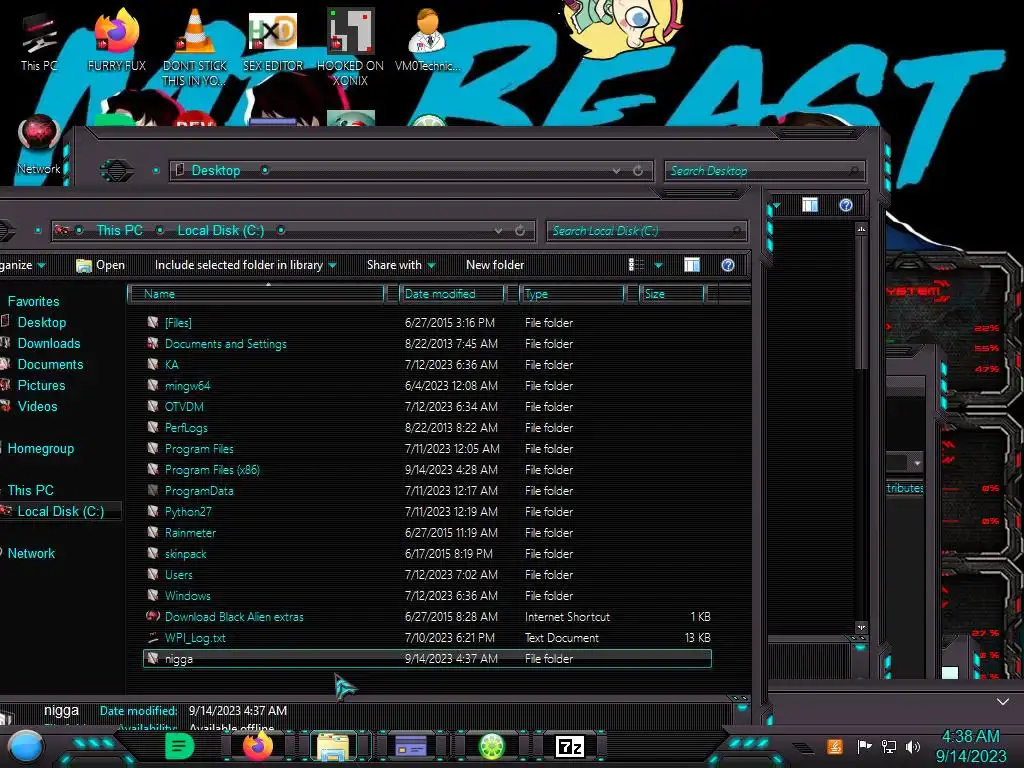Click the volume speaker tray icon

tap(913, 746)
